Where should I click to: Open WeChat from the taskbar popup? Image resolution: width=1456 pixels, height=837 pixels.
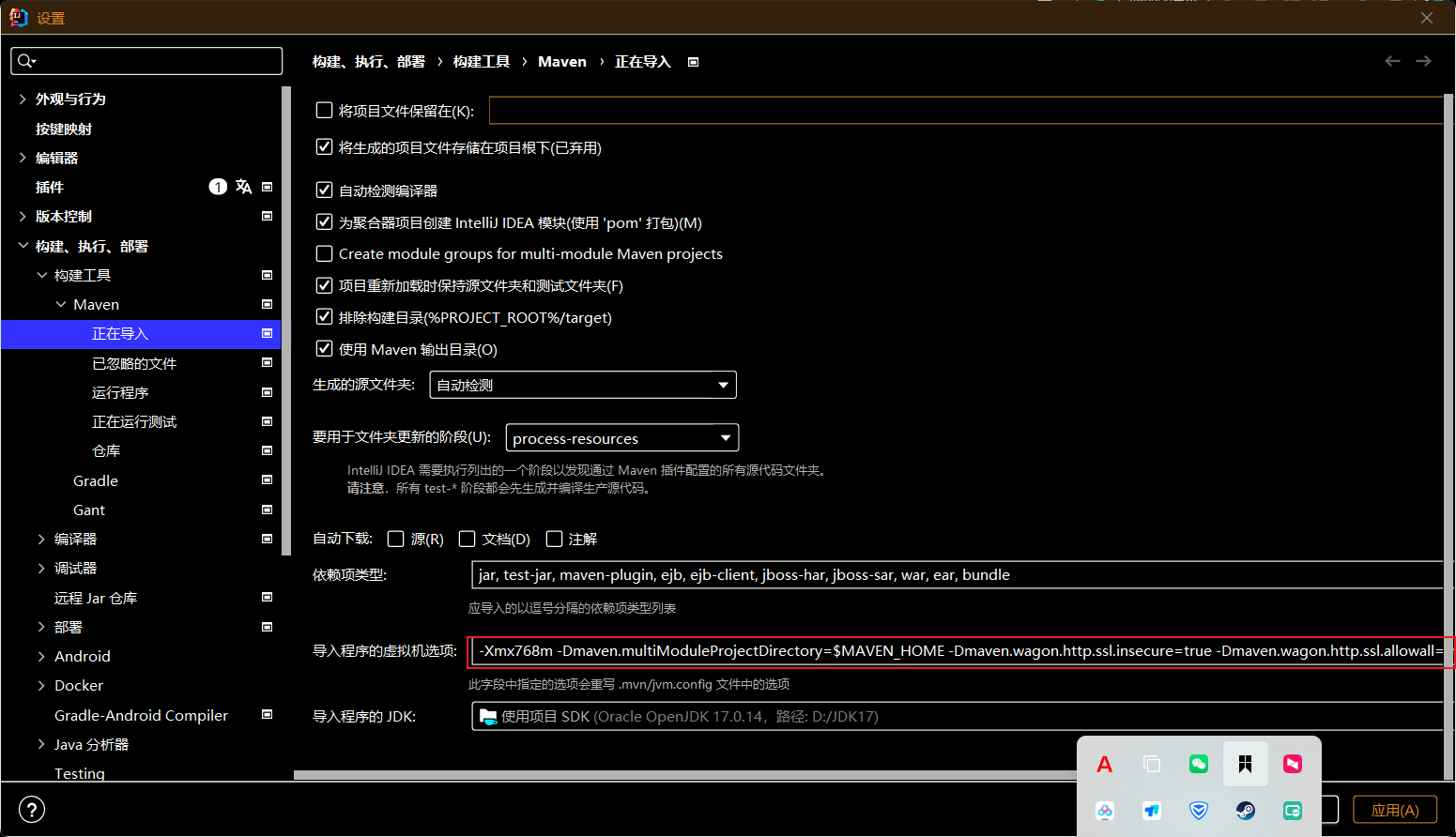pos(1199,764)
